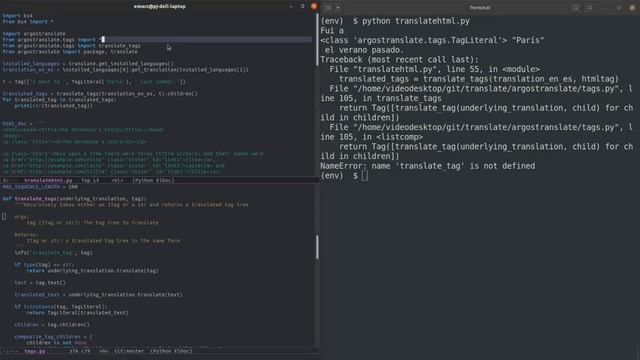
Task: Click the 'import bs4' line in Emacs
Action: (x=18, y=16)
